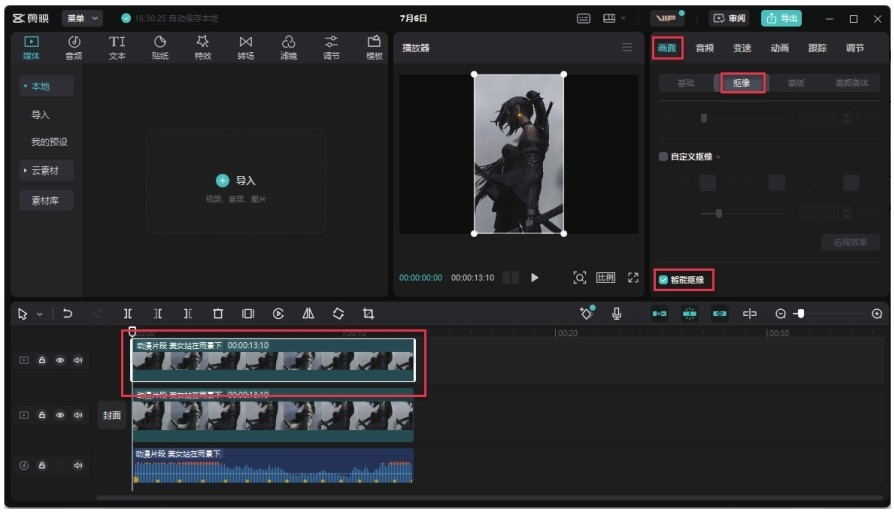Click the trash icon to delete the clip

point(218,314)
